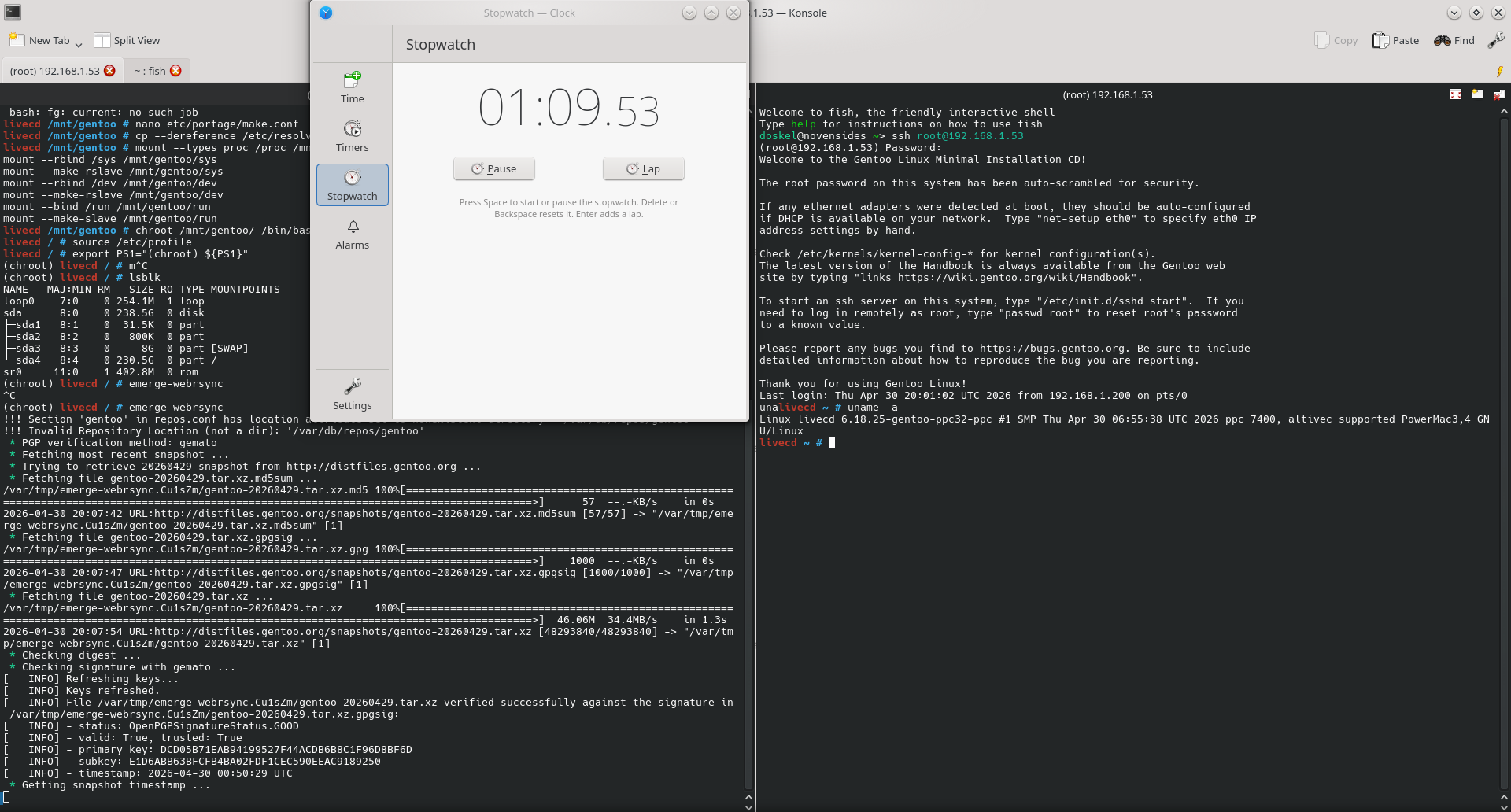Minimize the Stopwatch Clock window
Screen dimensions: 1511x812
(x=689, y=13)
